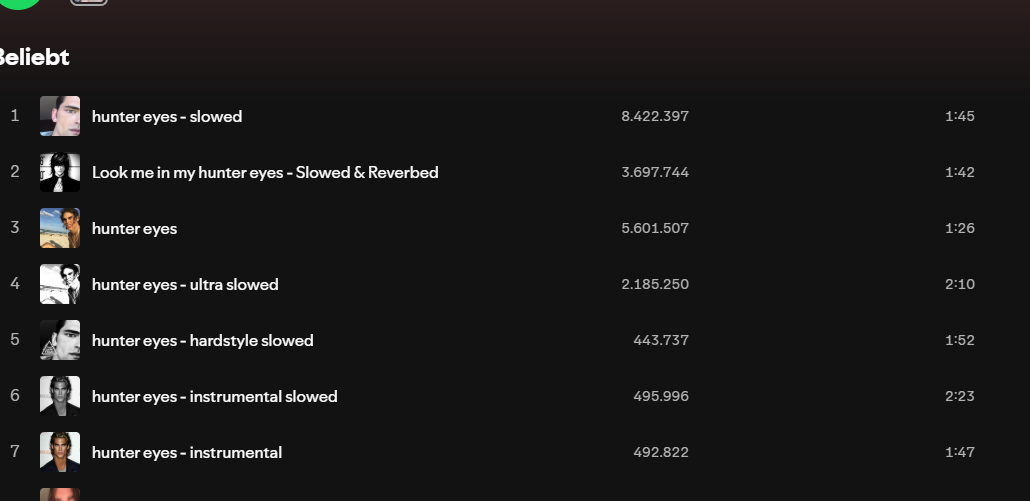Open 'hunter eyes - instrumental slowed' title

[215, 396]
